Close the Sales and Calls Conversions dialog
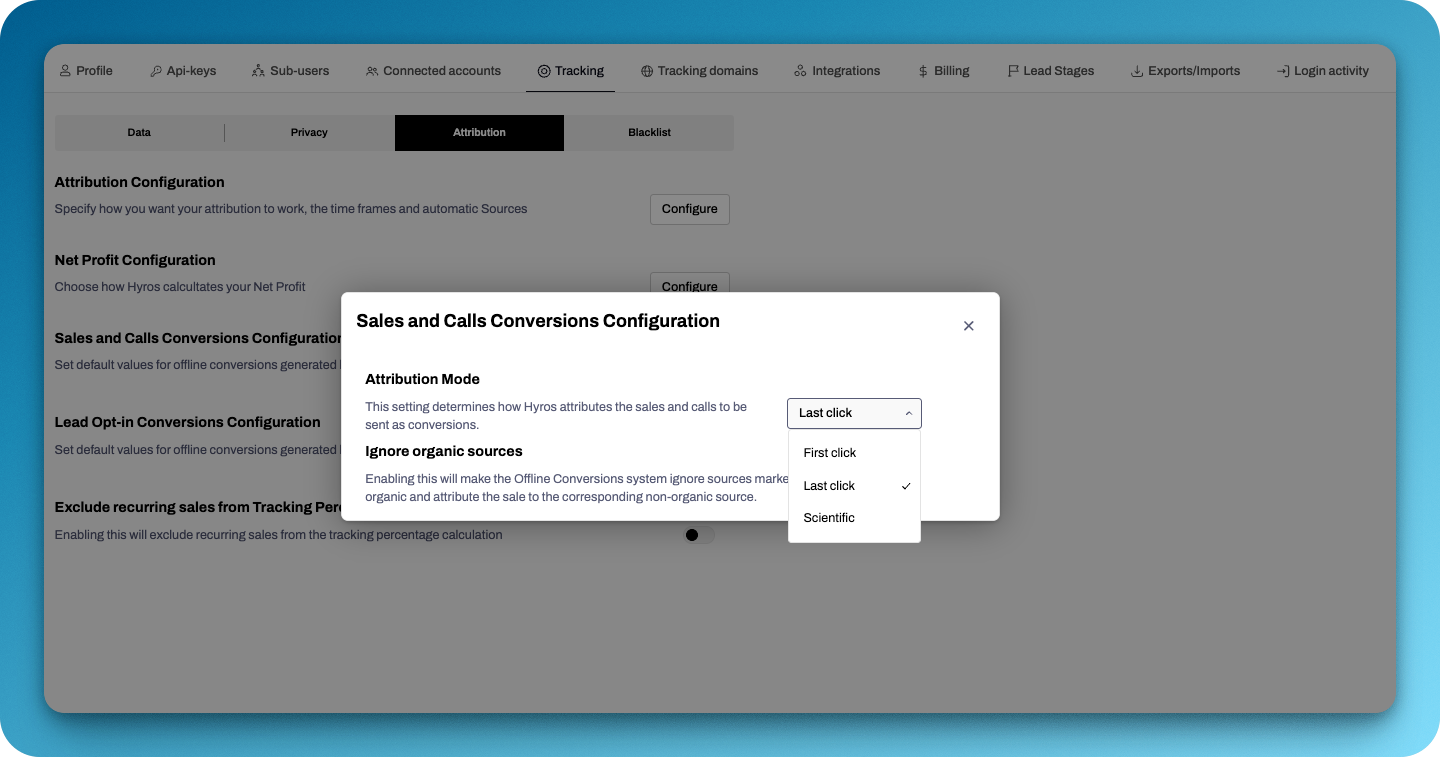1440x757 pixels. [x=968, y=326]
